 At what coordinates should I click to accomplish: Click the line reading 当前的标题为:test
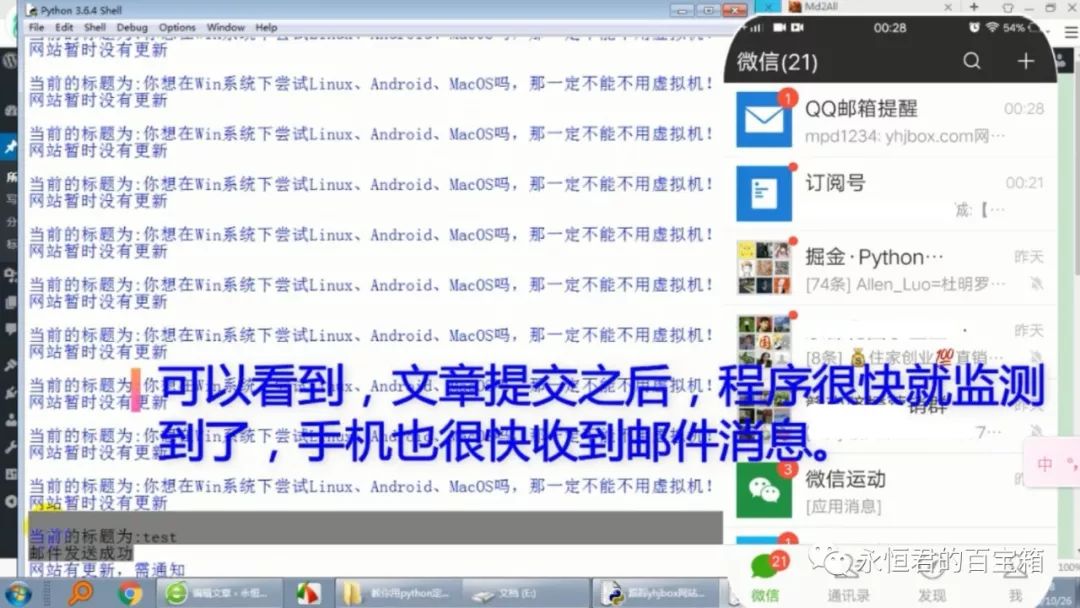click(103, 536)
